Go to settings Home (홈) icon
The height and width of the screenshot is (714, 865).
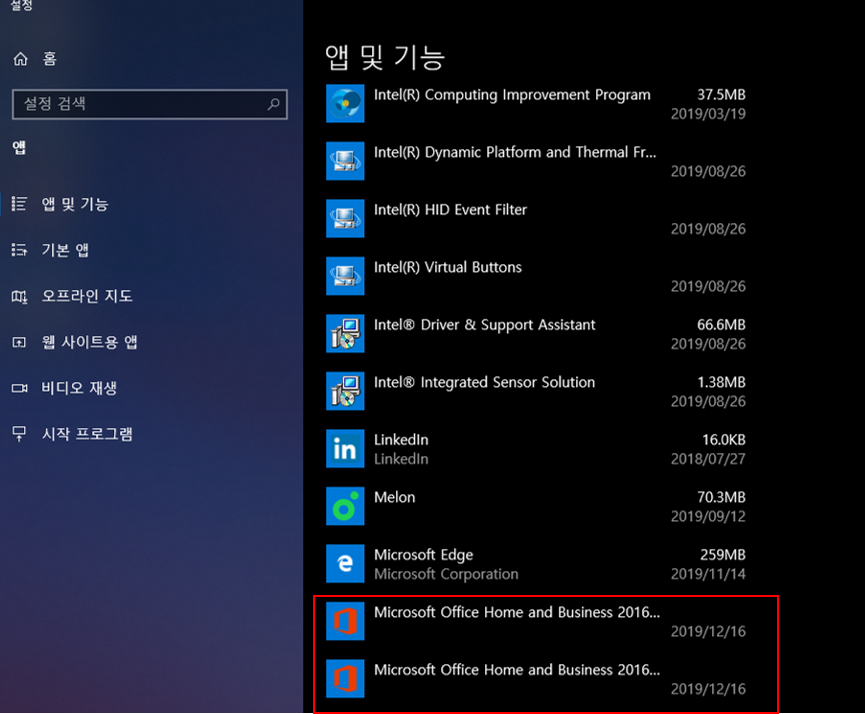[x=20, y=58]
